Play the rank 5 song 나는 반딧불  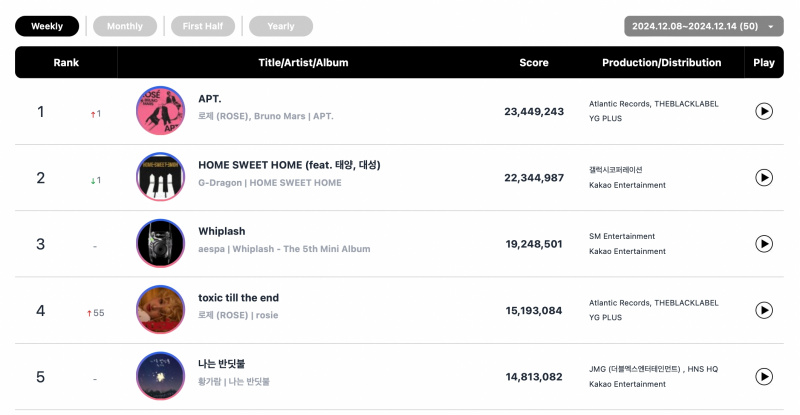click(763, 377)
